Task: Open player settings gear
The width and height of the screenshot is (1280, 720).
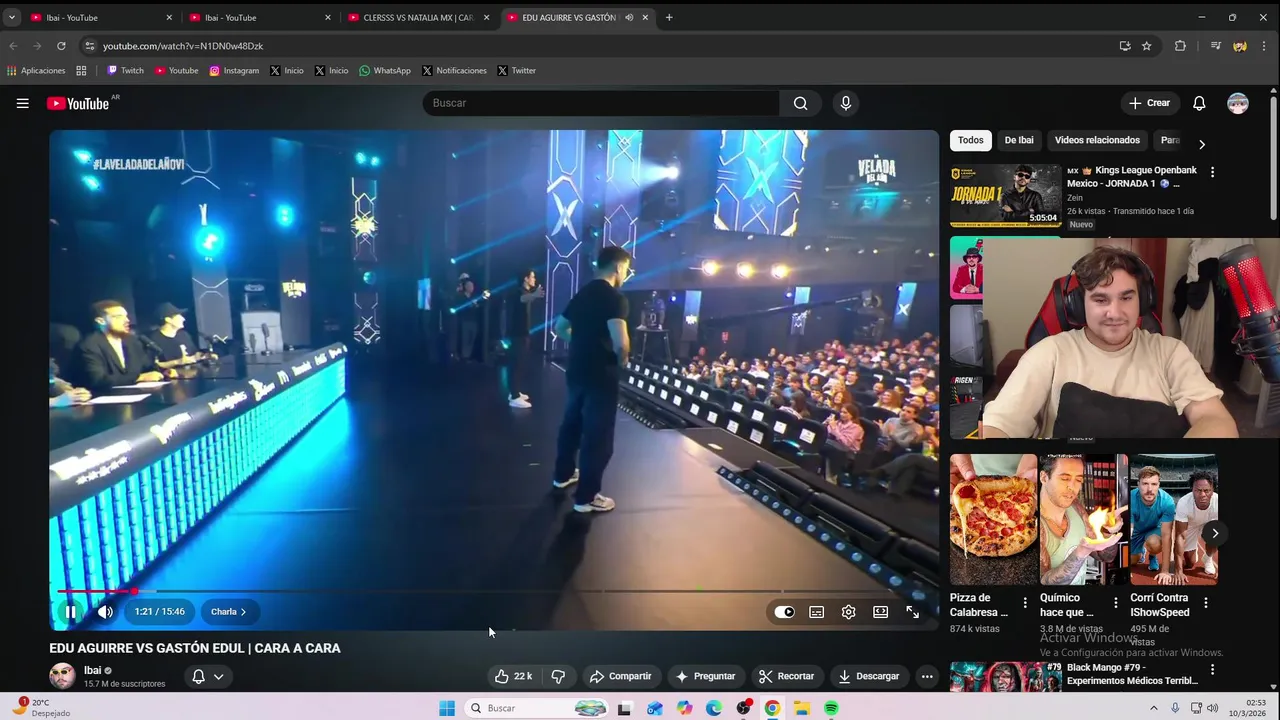Action: click(848, 612)
